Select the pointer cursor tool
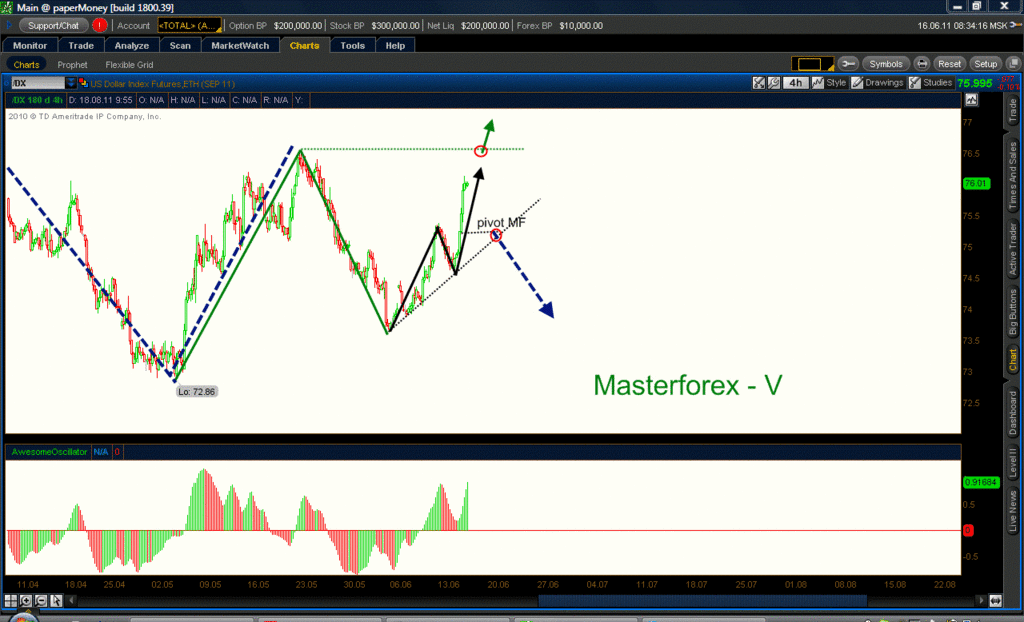 tap(56, 600)
